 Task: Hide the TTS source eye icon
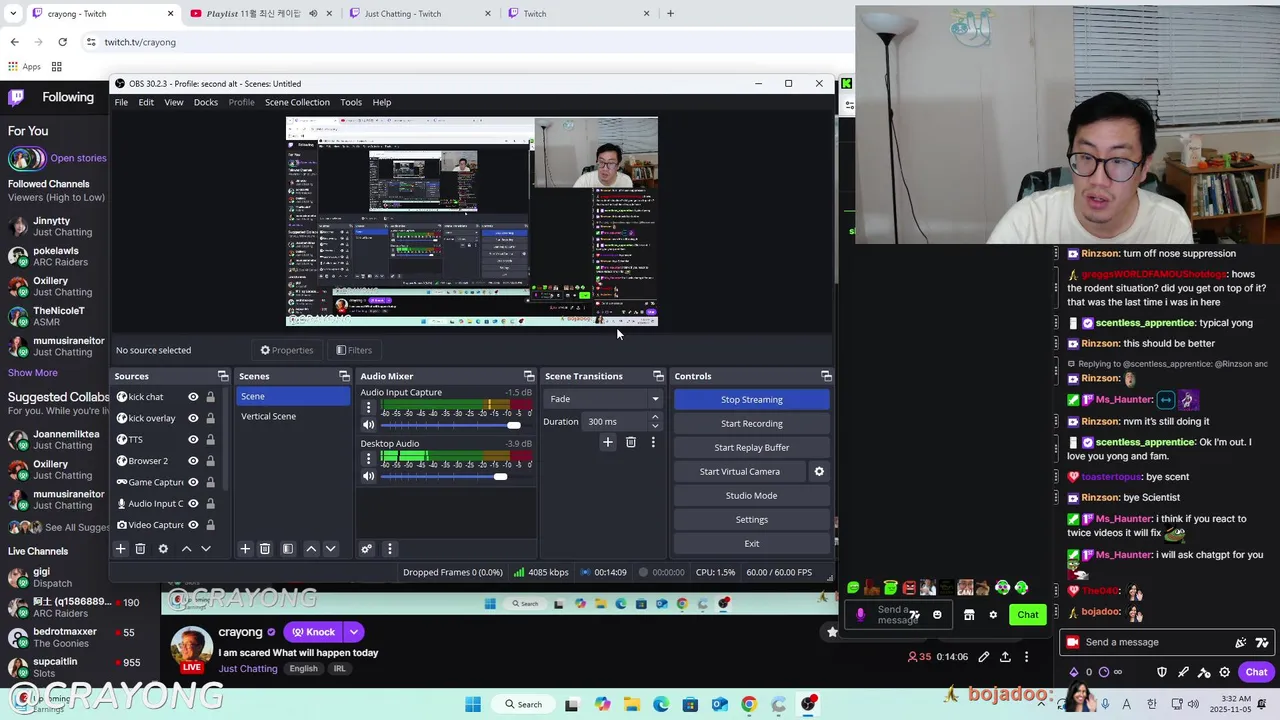(193, 439)
